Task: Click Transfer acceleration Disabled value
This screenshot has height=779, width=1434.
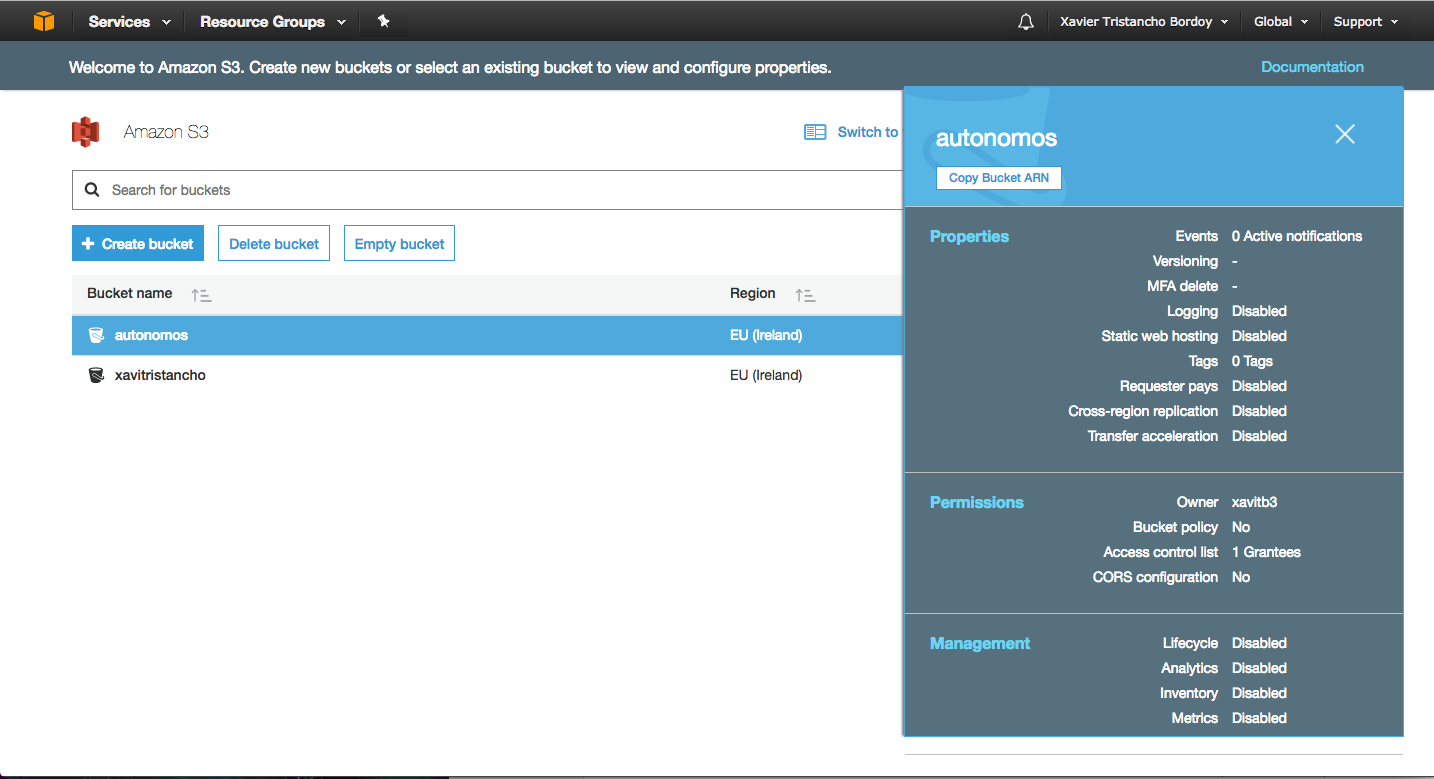Action: [x=1259, y=436]
